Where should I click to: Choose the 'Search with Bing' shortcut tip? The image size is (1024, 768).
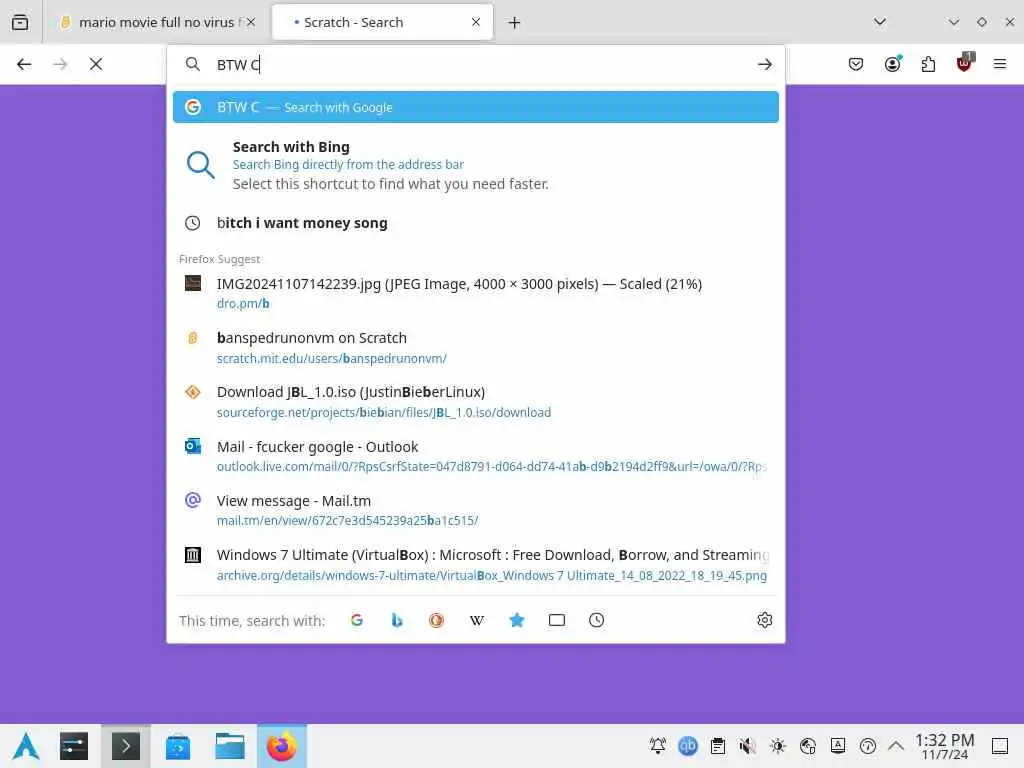click(x=475, y=165)
